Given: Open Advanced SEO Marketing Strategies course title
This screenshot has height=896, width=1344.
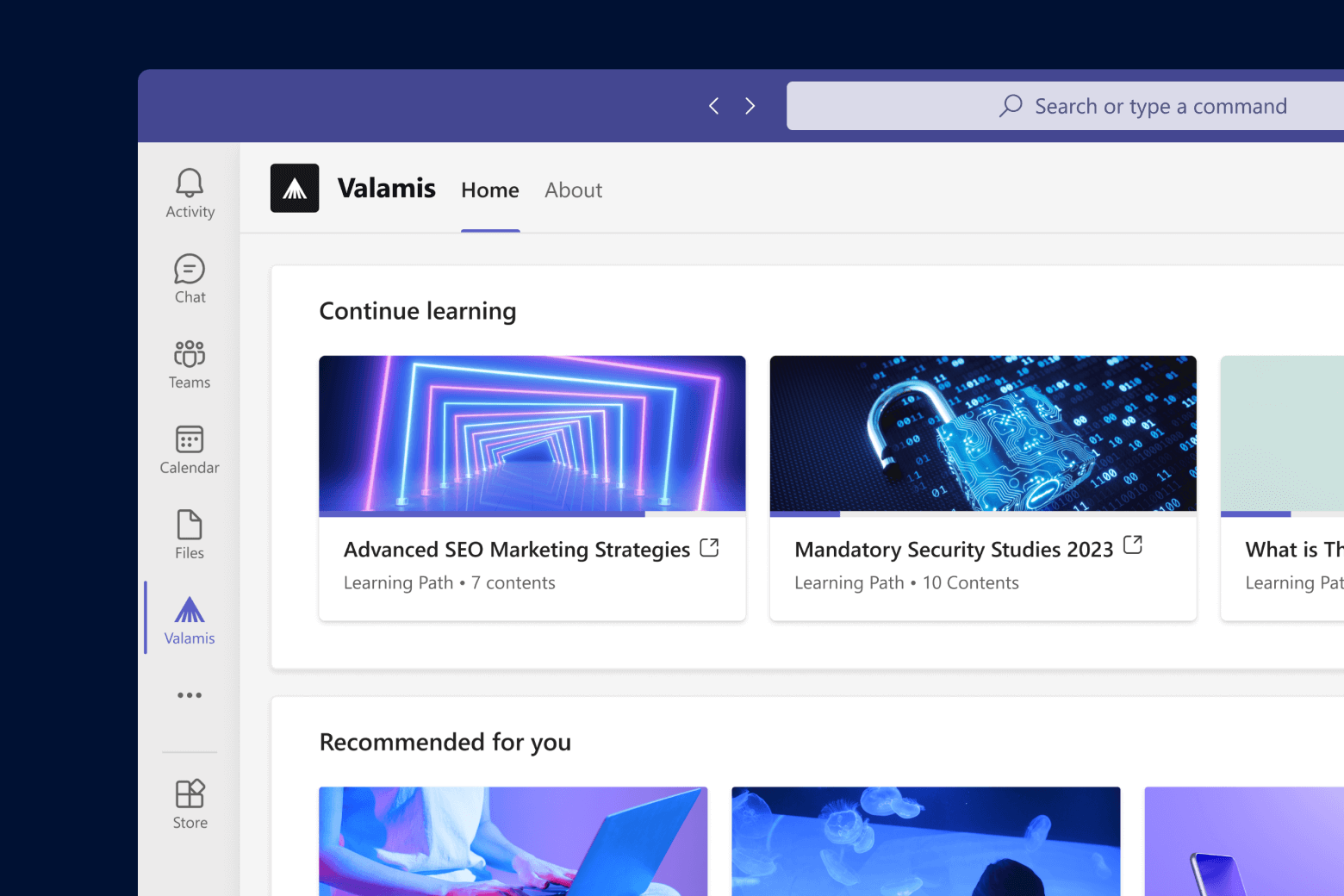Looking at the screenshot, I should point(517,550).
